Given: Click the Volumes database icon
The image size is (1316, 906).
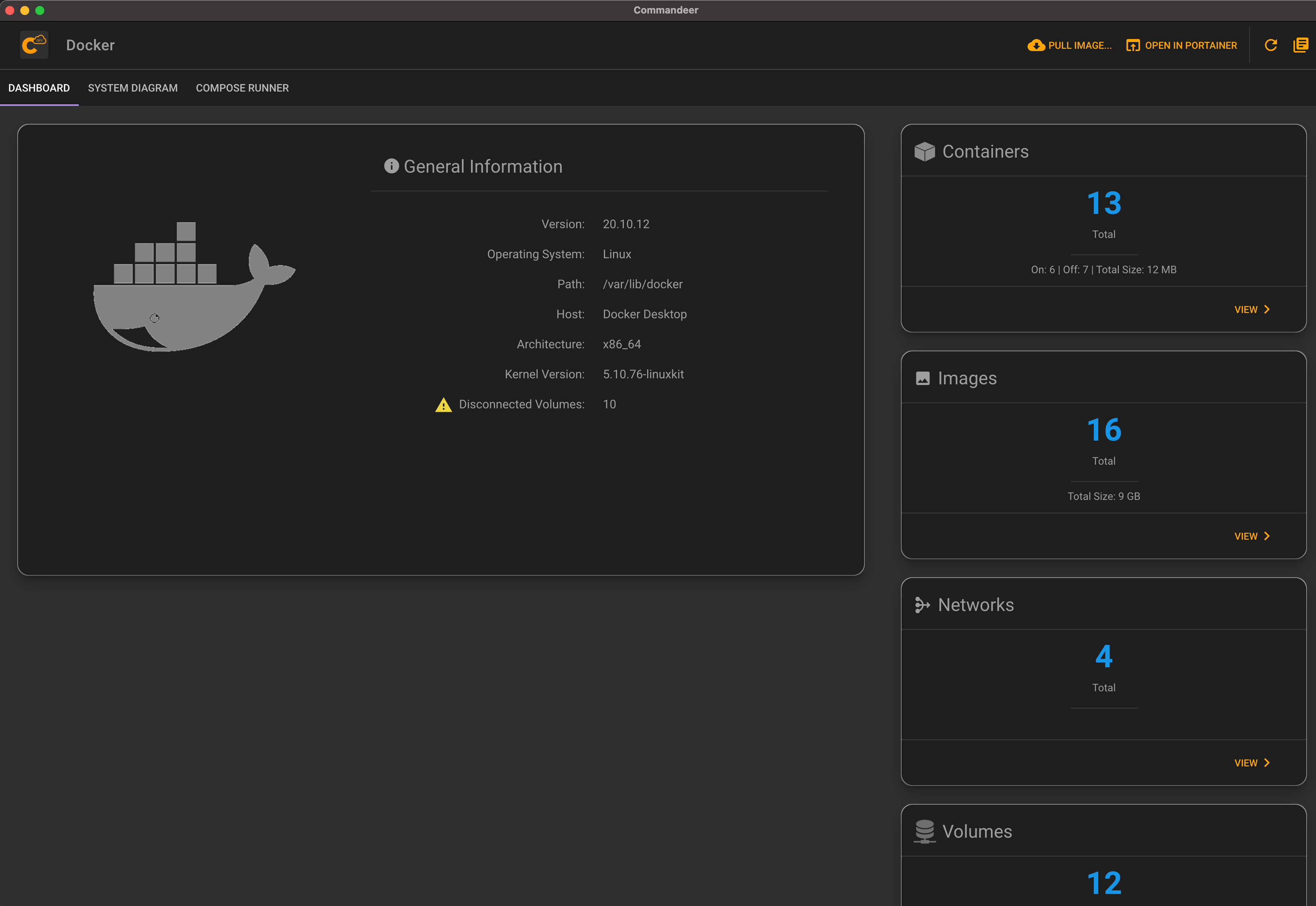Looking at the screenshot, I should point(924,832).
